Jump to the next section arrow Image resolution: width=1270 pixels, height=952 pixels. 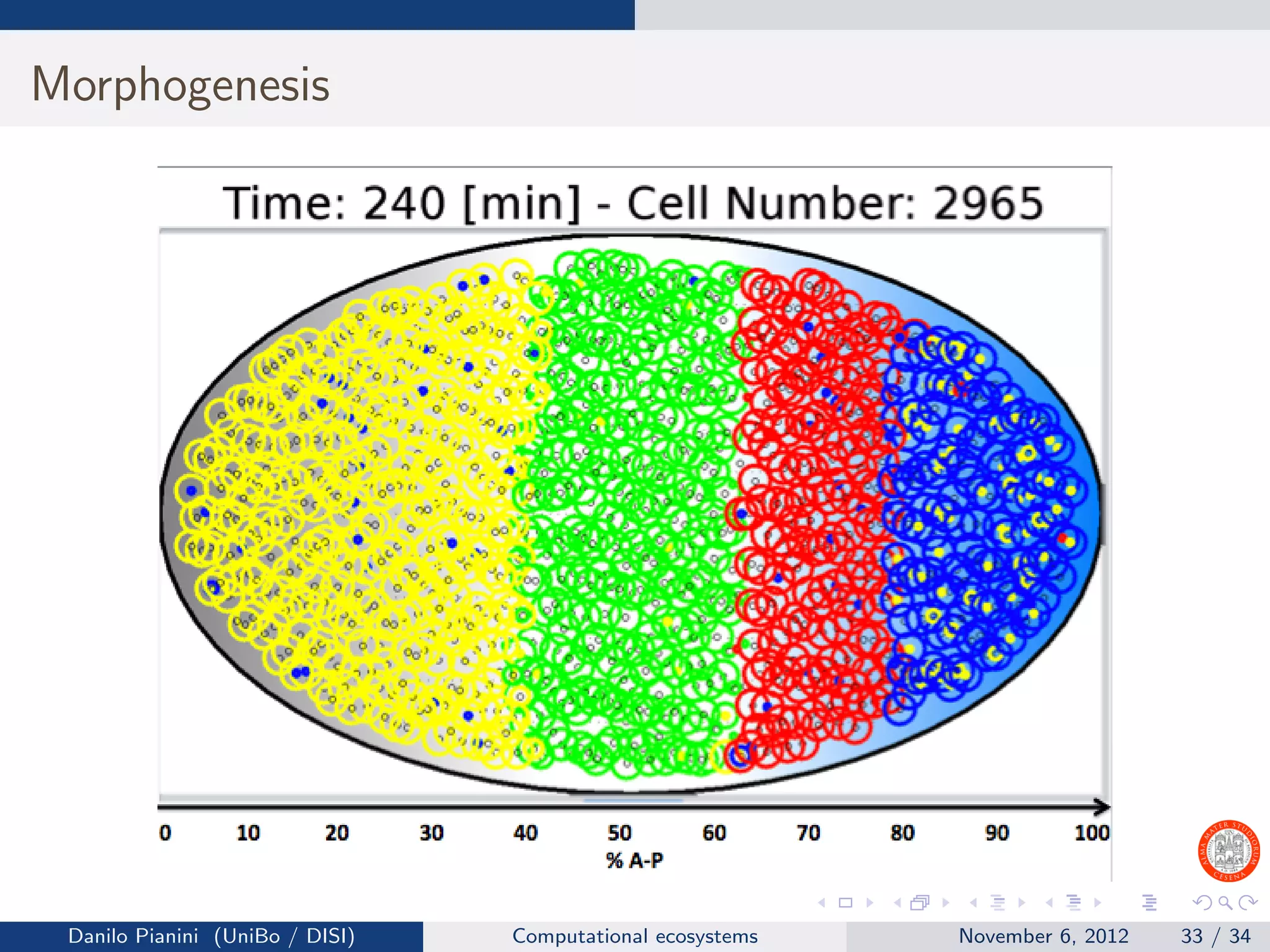click(x=1098, y=903)
